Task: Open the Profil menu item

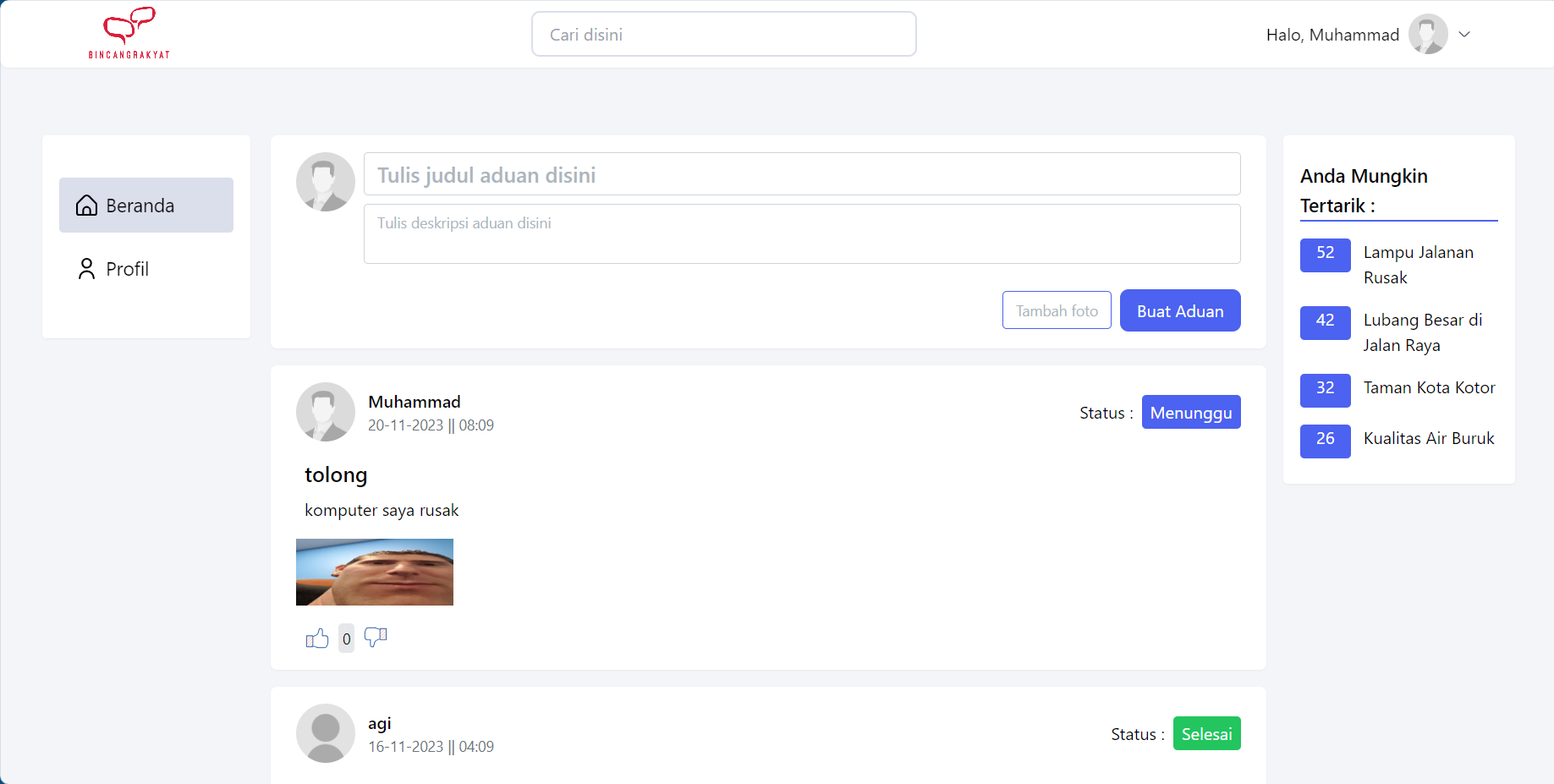Action: 146,269
